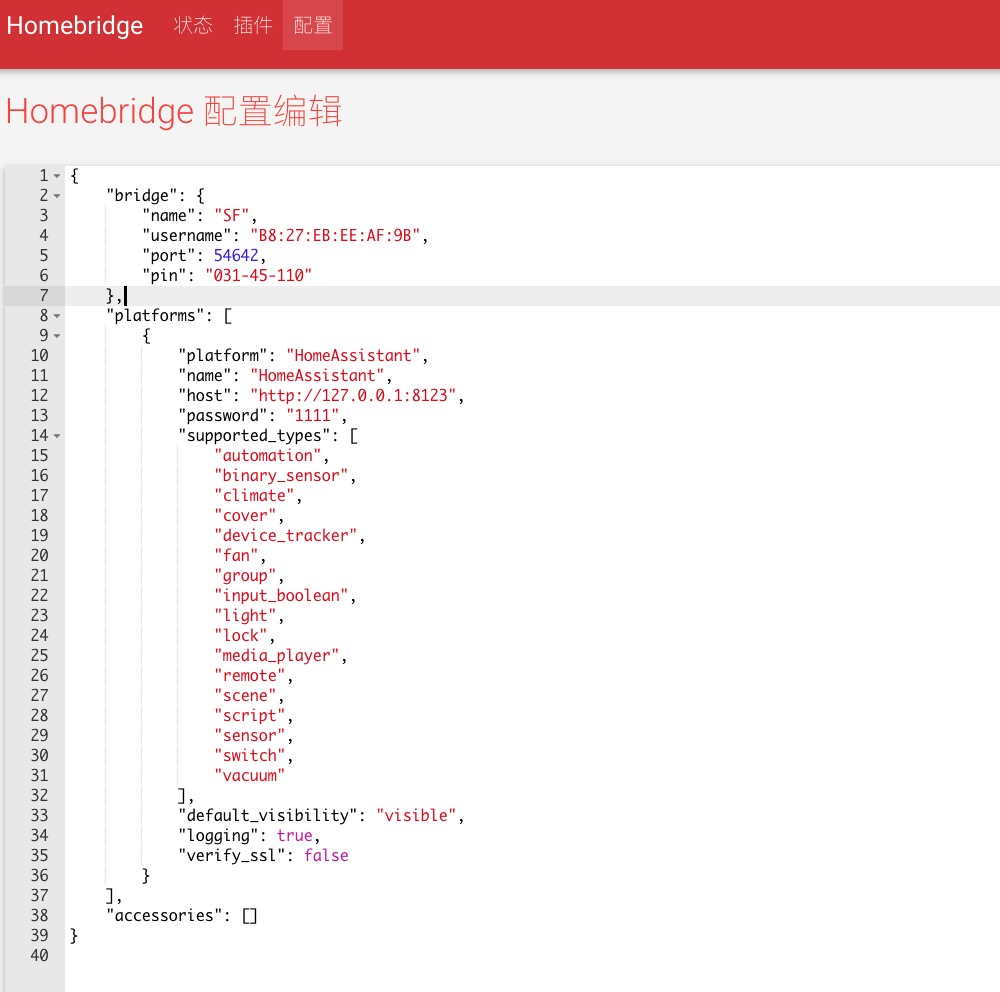The image size is (1000, 992).
Task: Collapse supported_types fold on line 14
Action: point(57,436)
